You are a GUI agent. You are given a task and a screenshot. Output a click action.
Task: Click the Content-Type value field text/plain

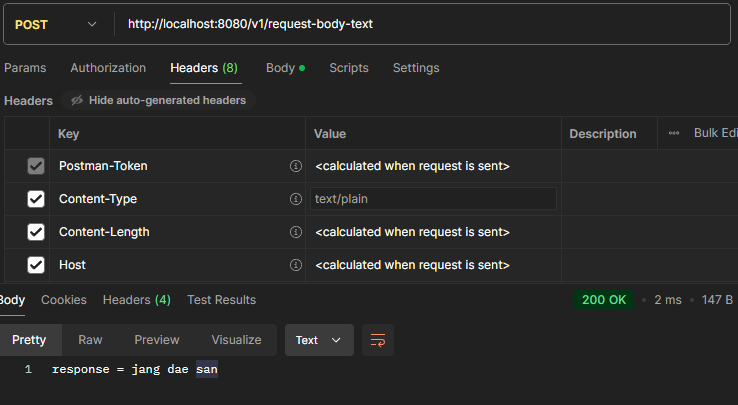tap(433, 199)
